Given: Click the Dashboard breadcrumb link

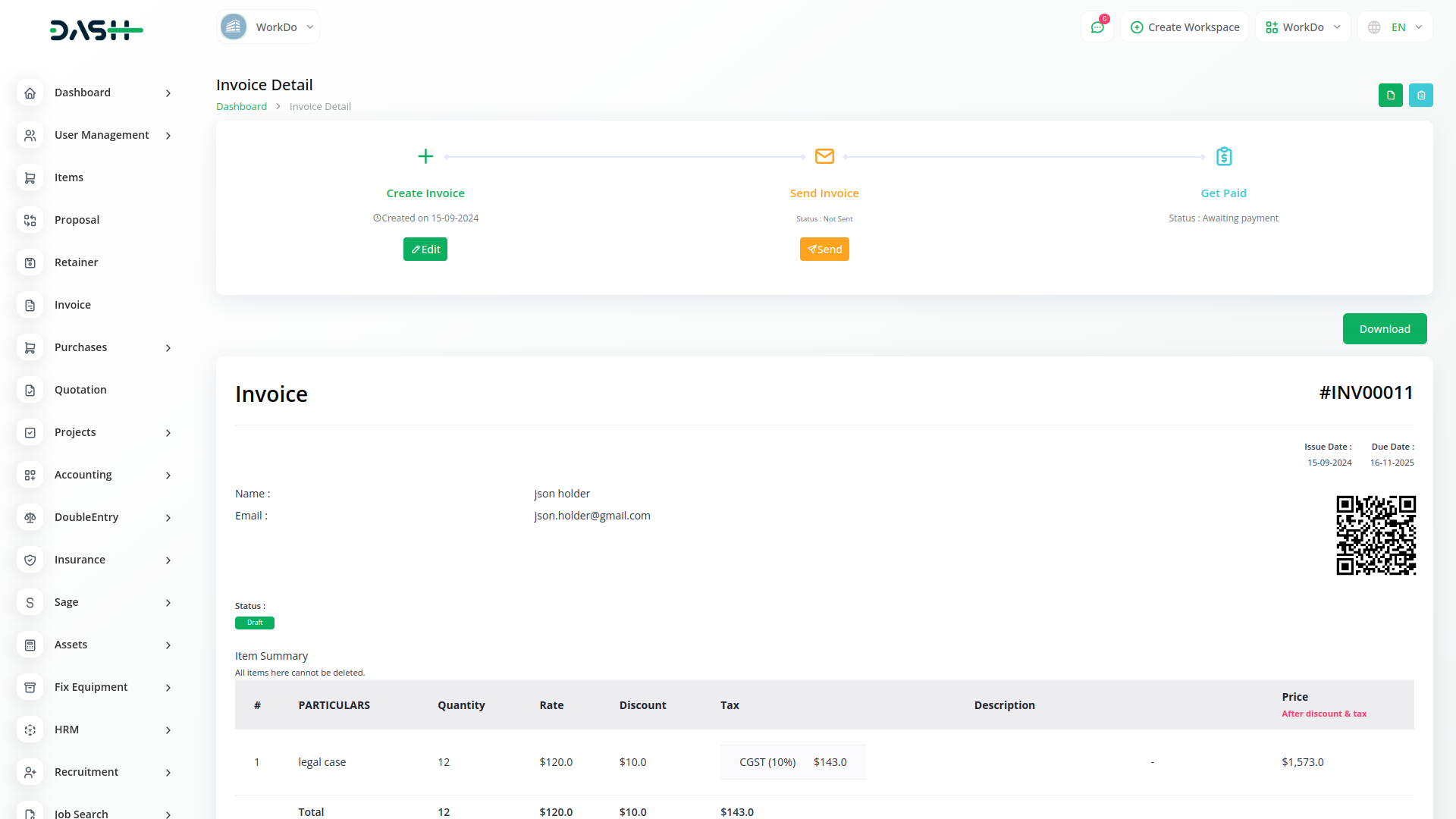Looking at the screenshot, I should pos(241,107).
